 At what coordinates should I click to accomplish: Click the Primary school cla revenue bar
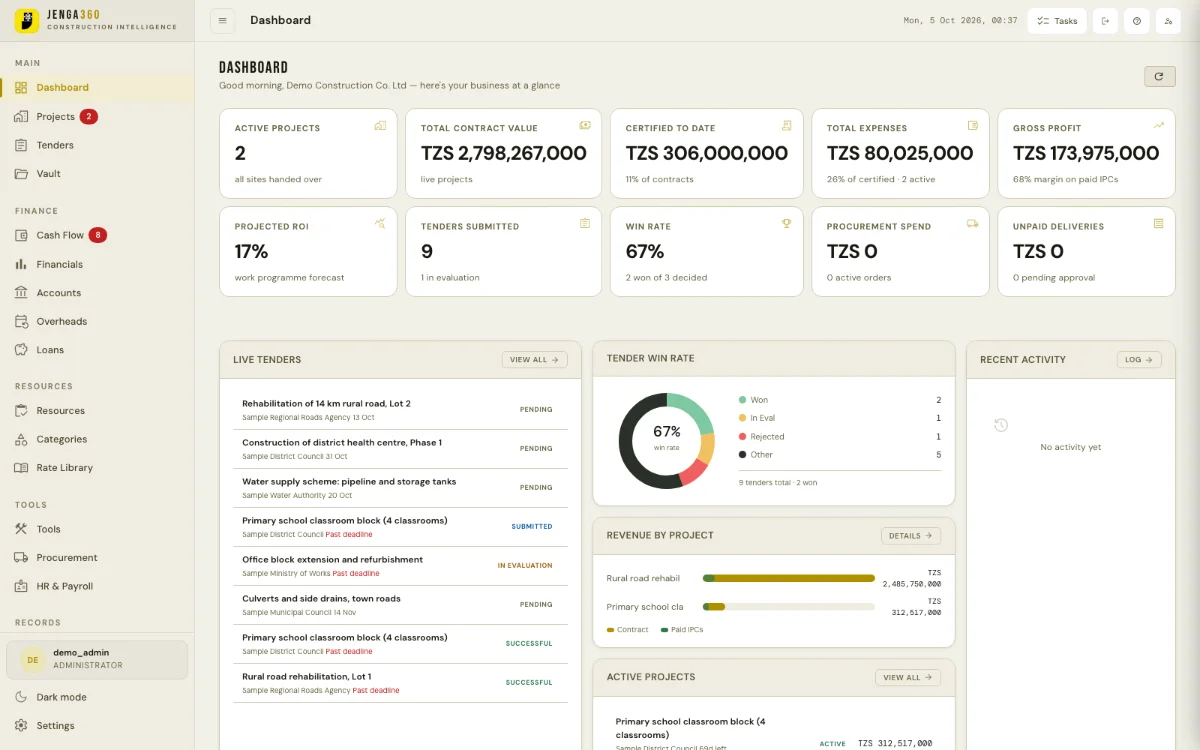point(789,606)
